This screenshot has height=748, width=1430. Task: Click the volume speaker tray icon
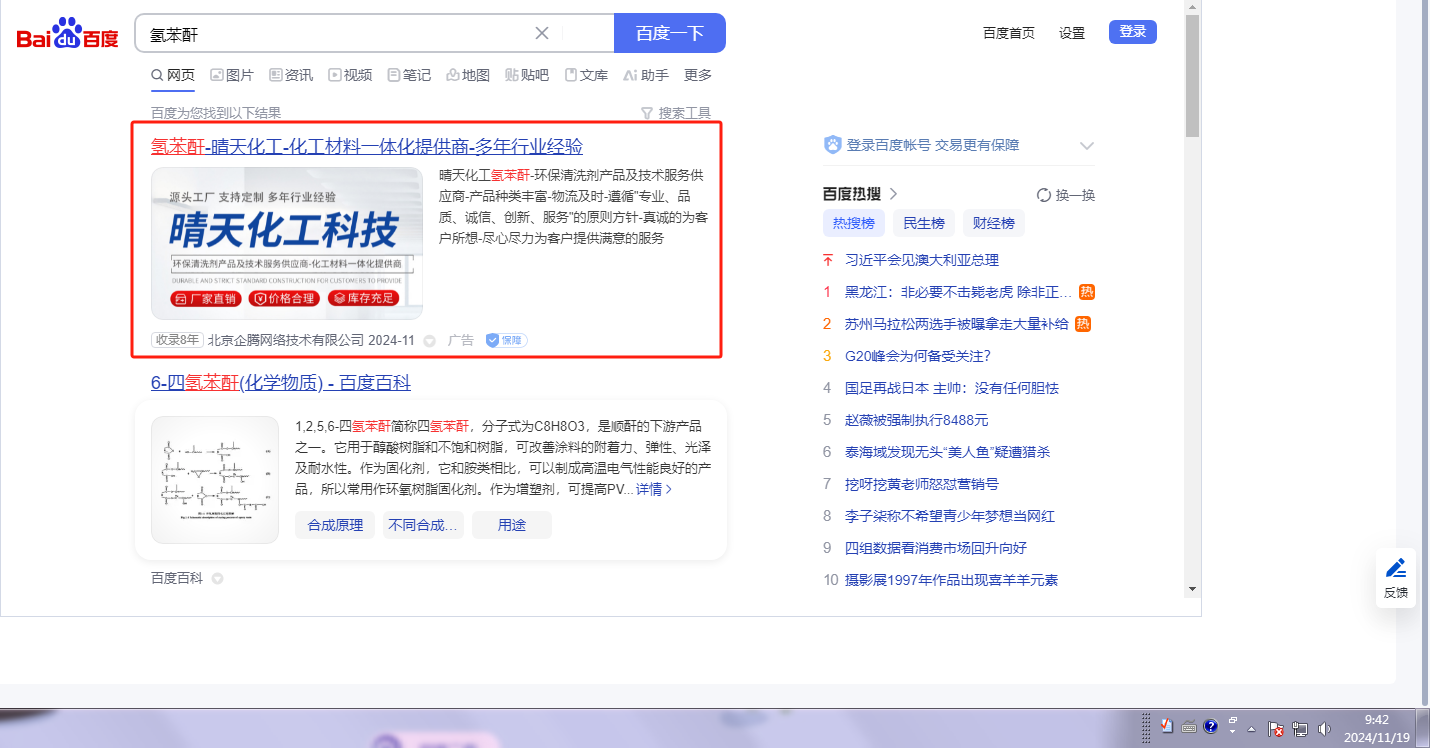[1325, 729]
